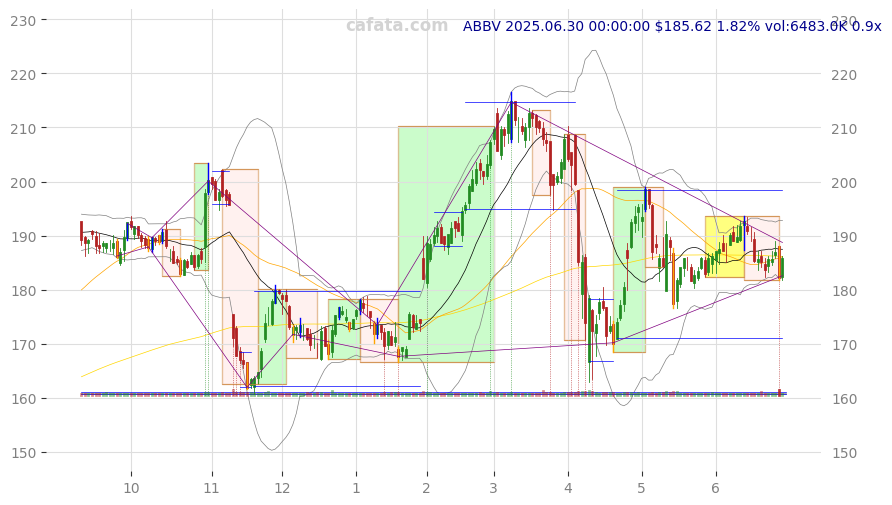Viewport: 892px width, 505px height.
Task: Click April label 4 on time axis
Action: tap(568, 488)
